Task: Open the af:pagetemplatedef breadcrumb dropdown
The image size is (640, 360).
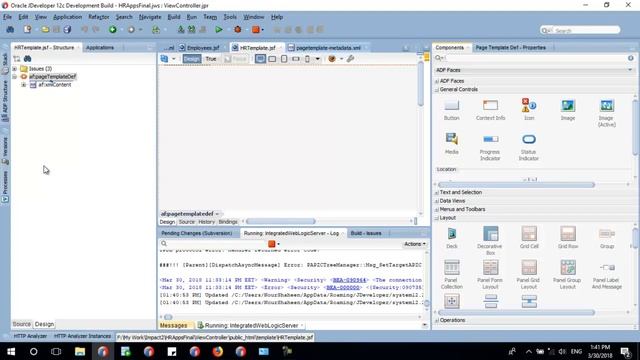Action: click(x=217, y=213)
